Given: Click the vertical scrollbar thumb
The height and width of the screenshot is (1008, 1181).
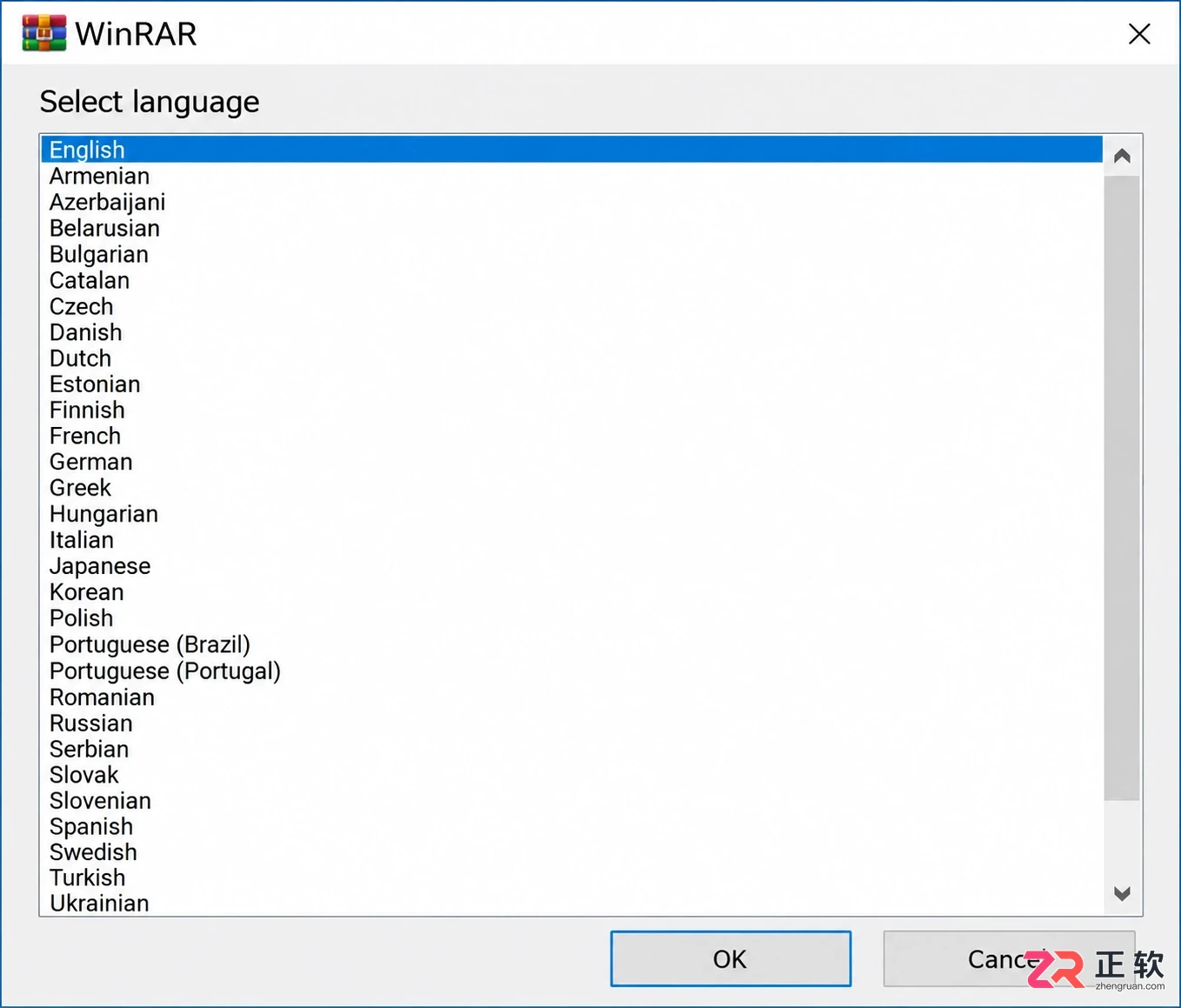Looking at the screenshot, I should point(1122,488).
